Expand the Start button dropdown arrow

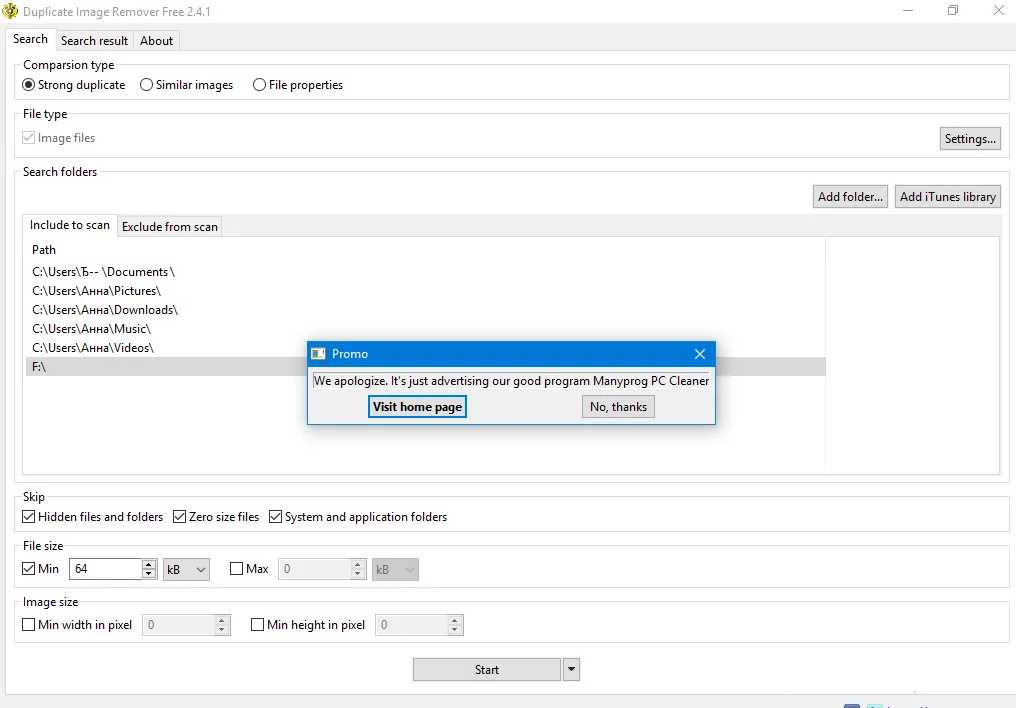[x=571, y=670]
